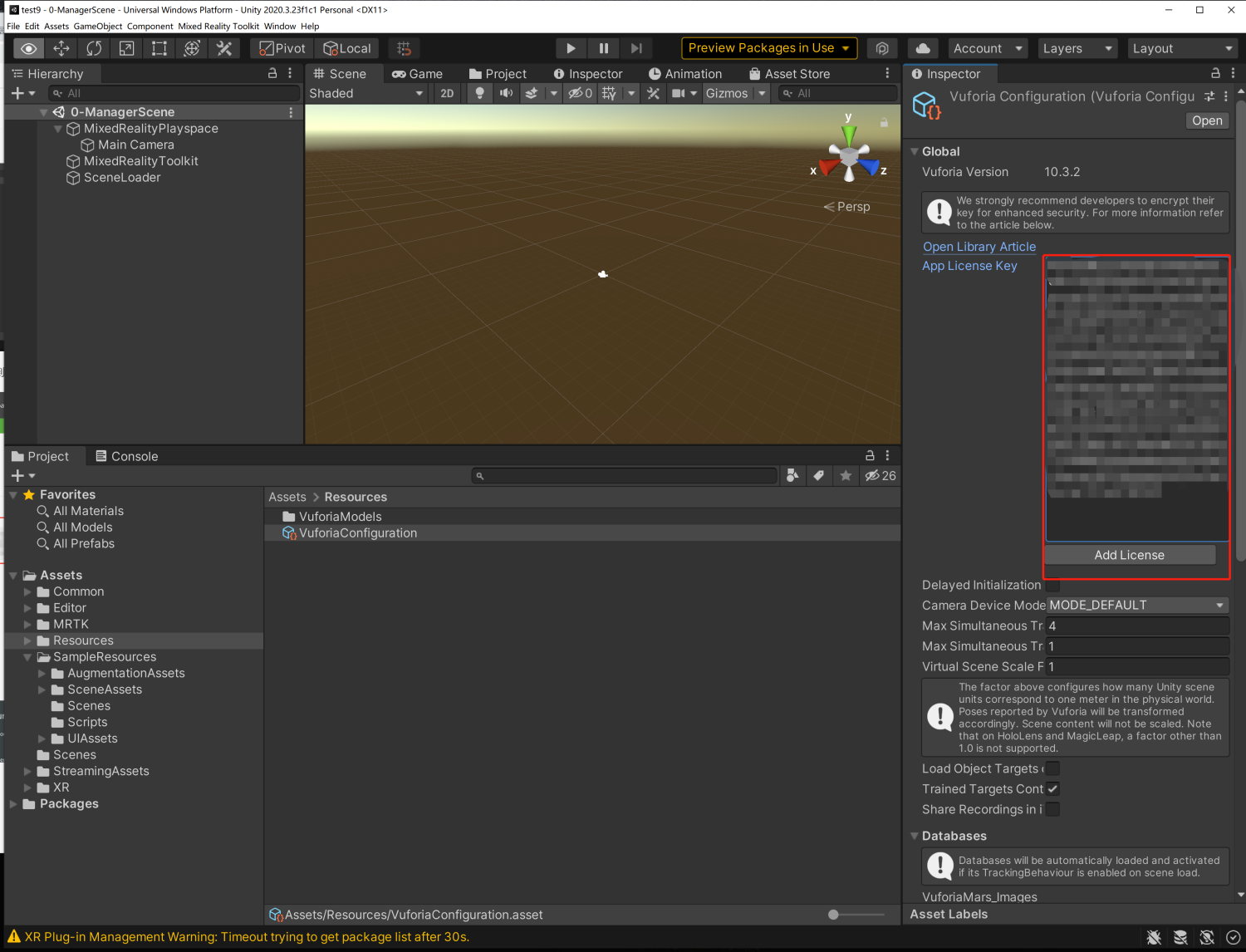Toggle scene effects icon

(x=532, y=93)
